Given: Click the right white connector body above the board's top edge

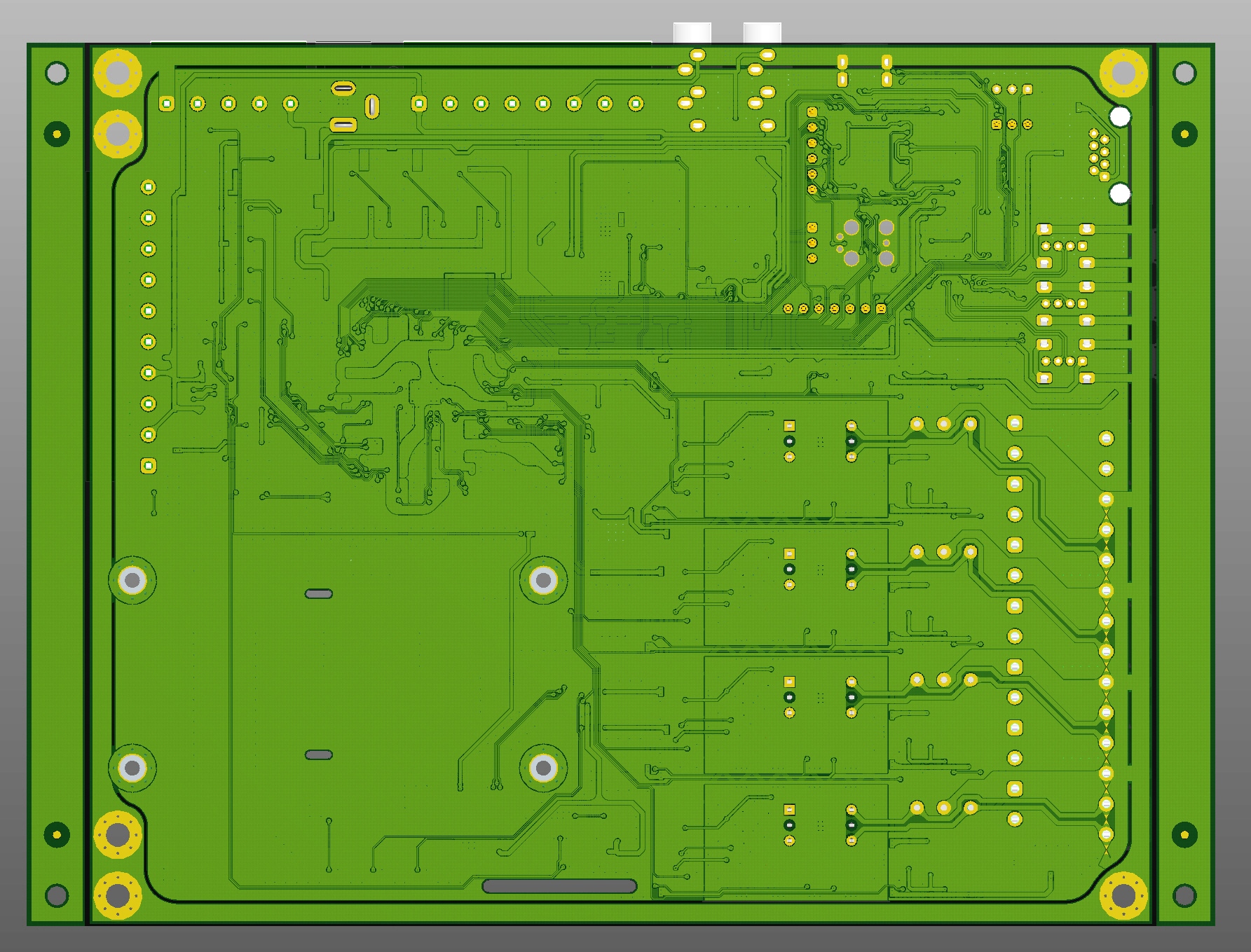Looking at the screenshot, I should click(x=763, y=33).
